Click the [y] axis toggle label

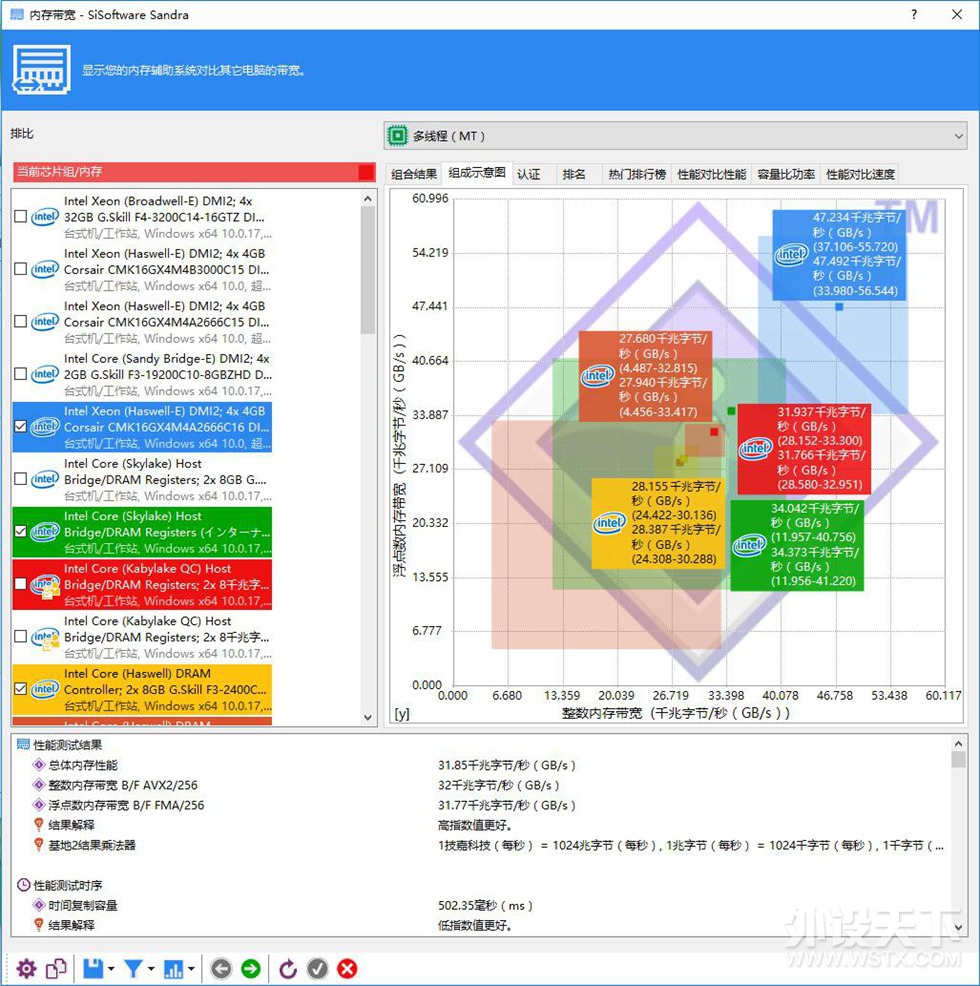click(x=402, y=714)
